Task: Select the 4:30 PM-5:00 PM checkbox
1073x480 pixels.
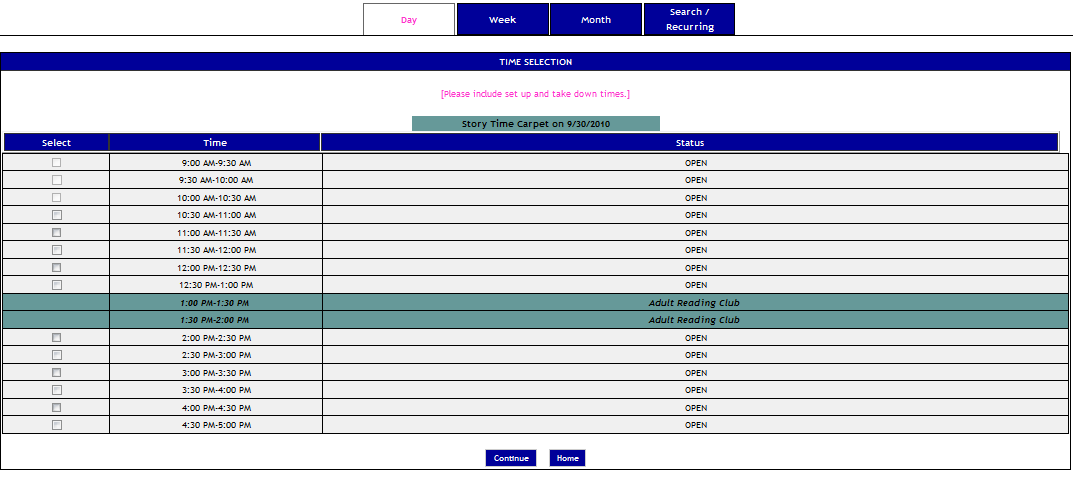Action: (x=57, y=425)
